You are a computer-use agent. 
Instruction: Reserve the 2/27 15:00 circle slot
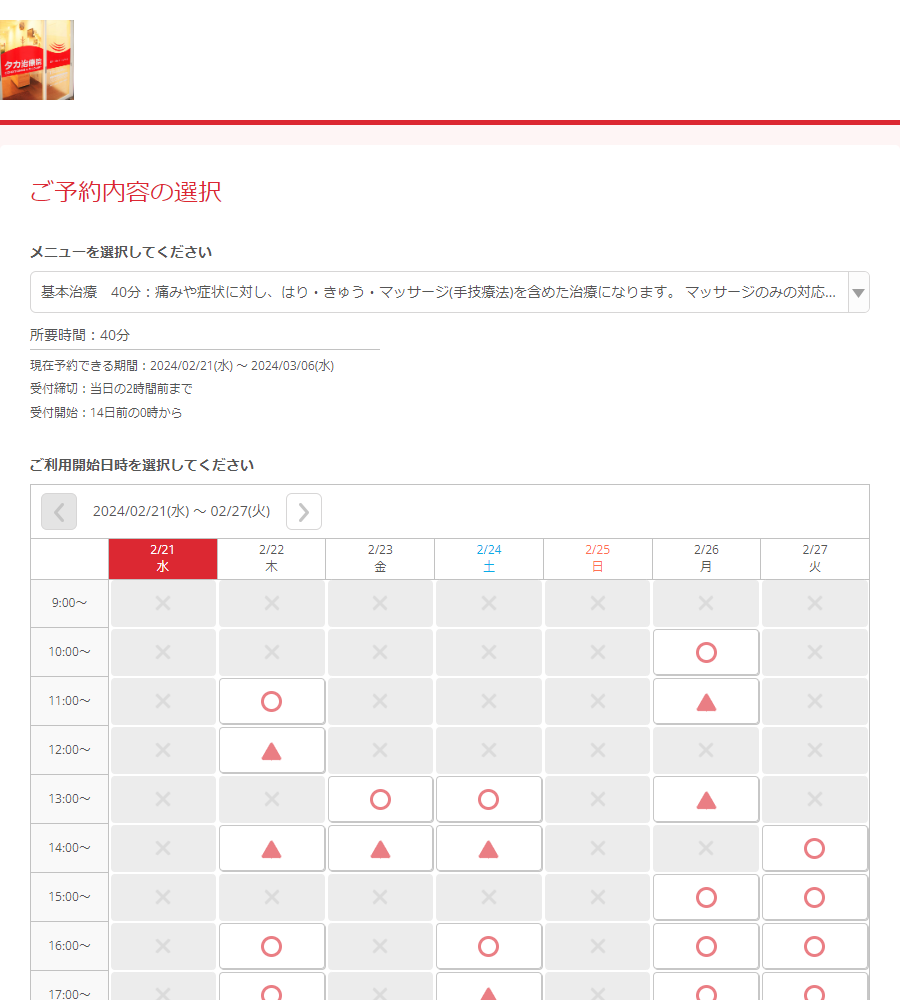coord(814,897)
